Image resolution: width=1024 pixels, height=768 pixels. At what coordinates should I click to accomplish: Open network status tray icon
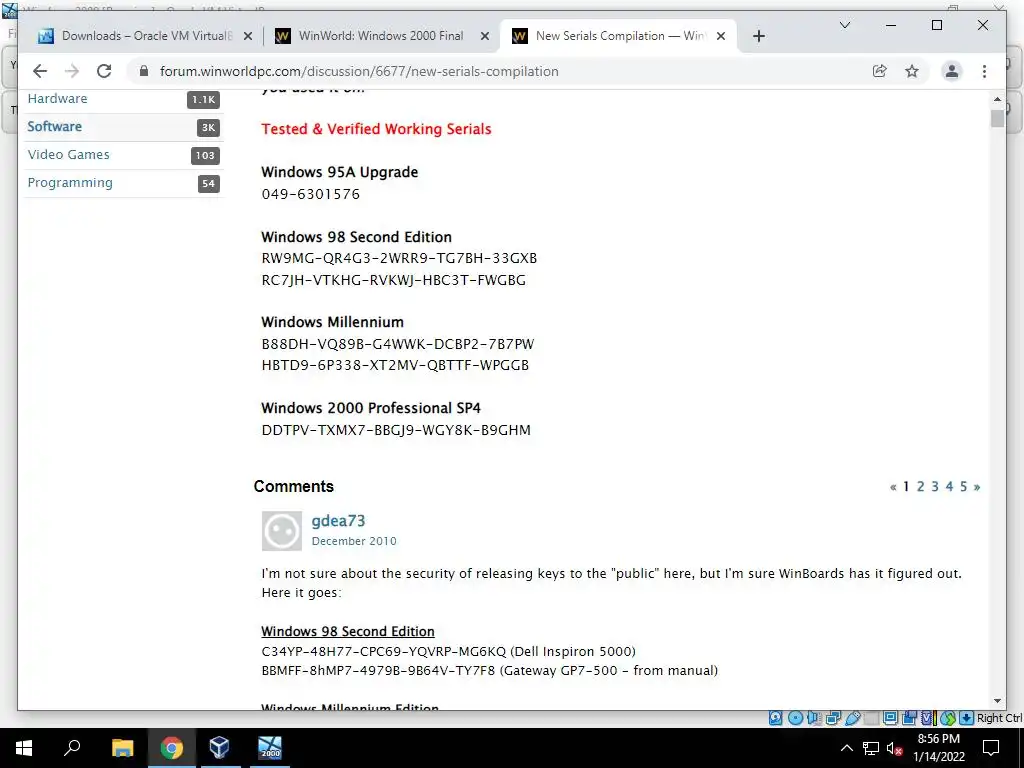pos(871,748)
